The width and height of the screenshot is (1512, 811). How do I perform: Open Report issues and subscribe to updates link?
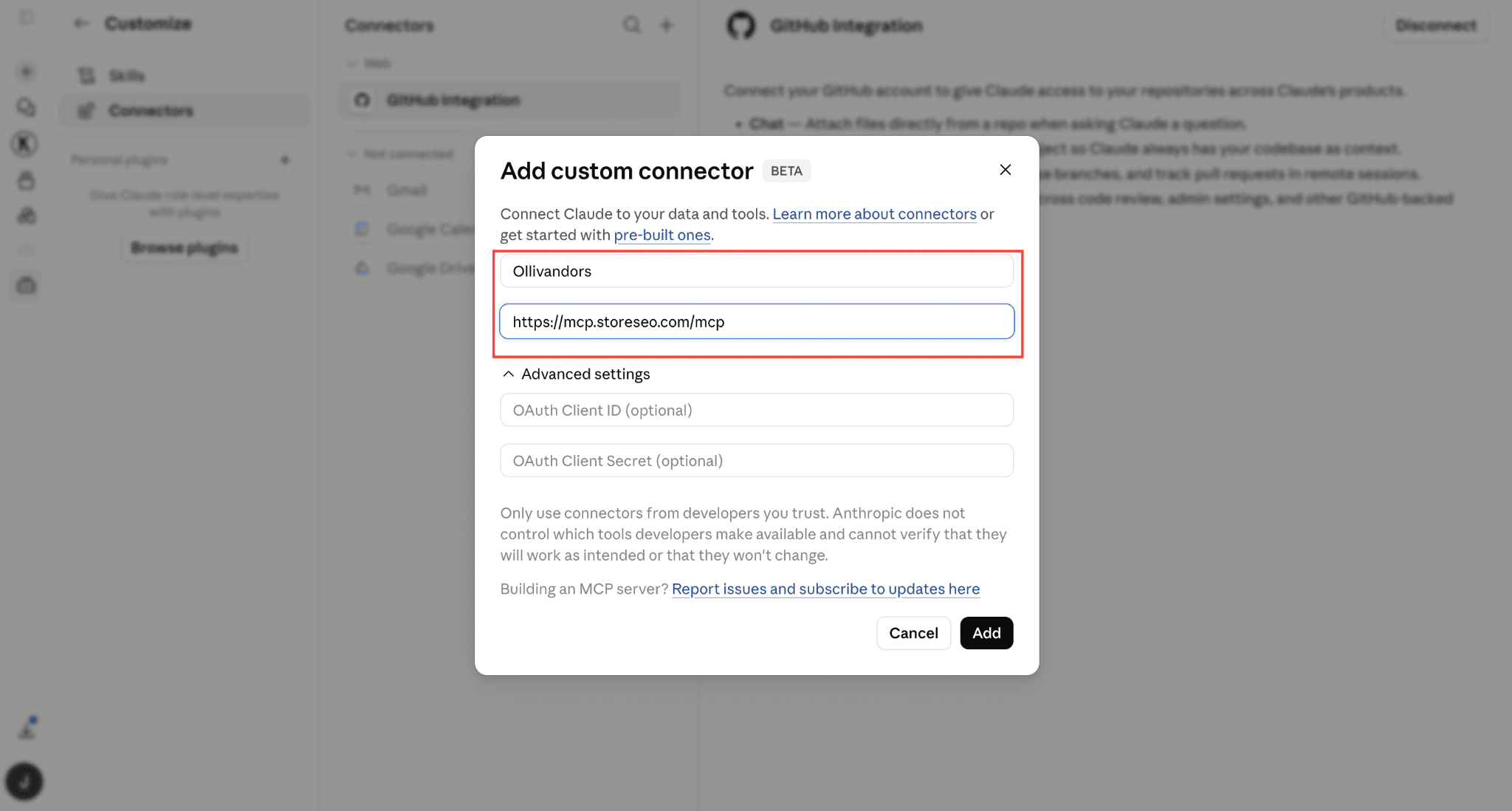tap(825, 589)
